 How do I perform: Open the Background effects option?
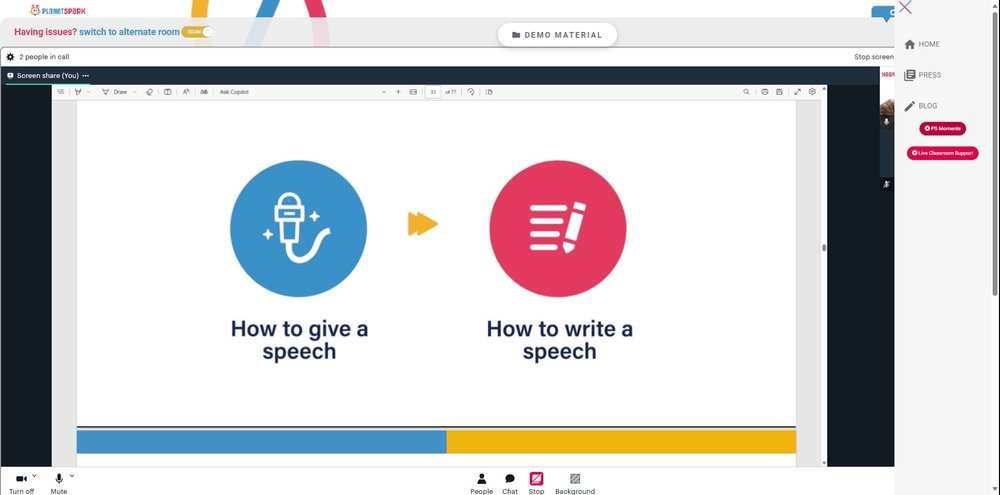(575, 484)
